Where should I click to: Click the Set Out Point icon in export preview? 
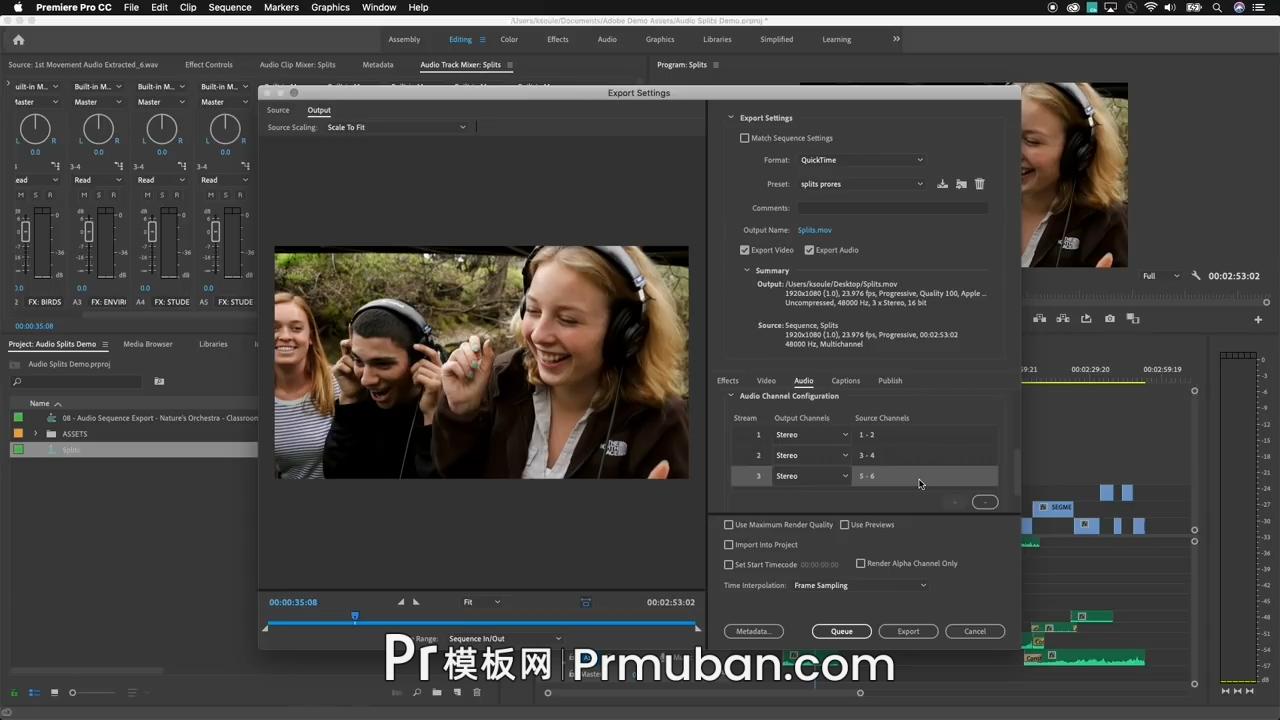(x=415, y=601)
